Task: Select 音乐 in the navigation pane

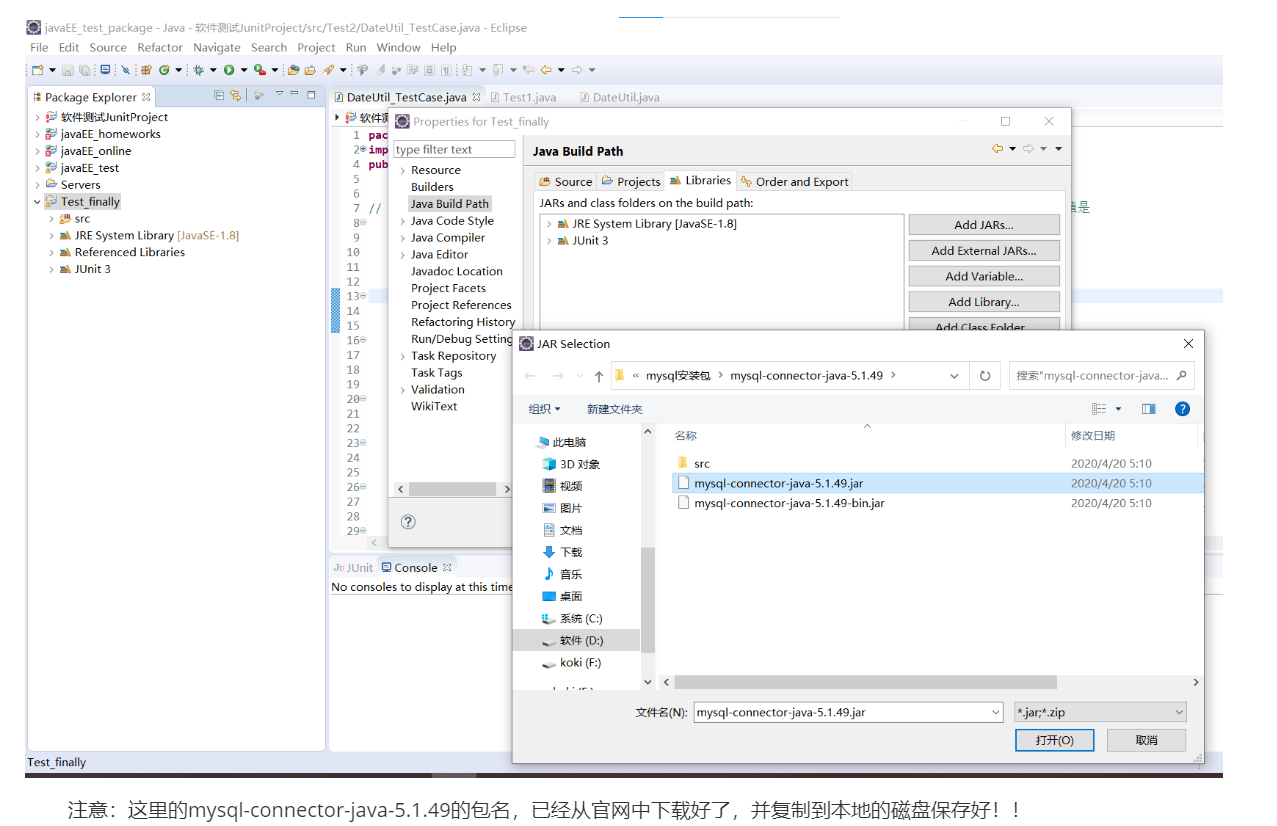Action: [562, 574]
